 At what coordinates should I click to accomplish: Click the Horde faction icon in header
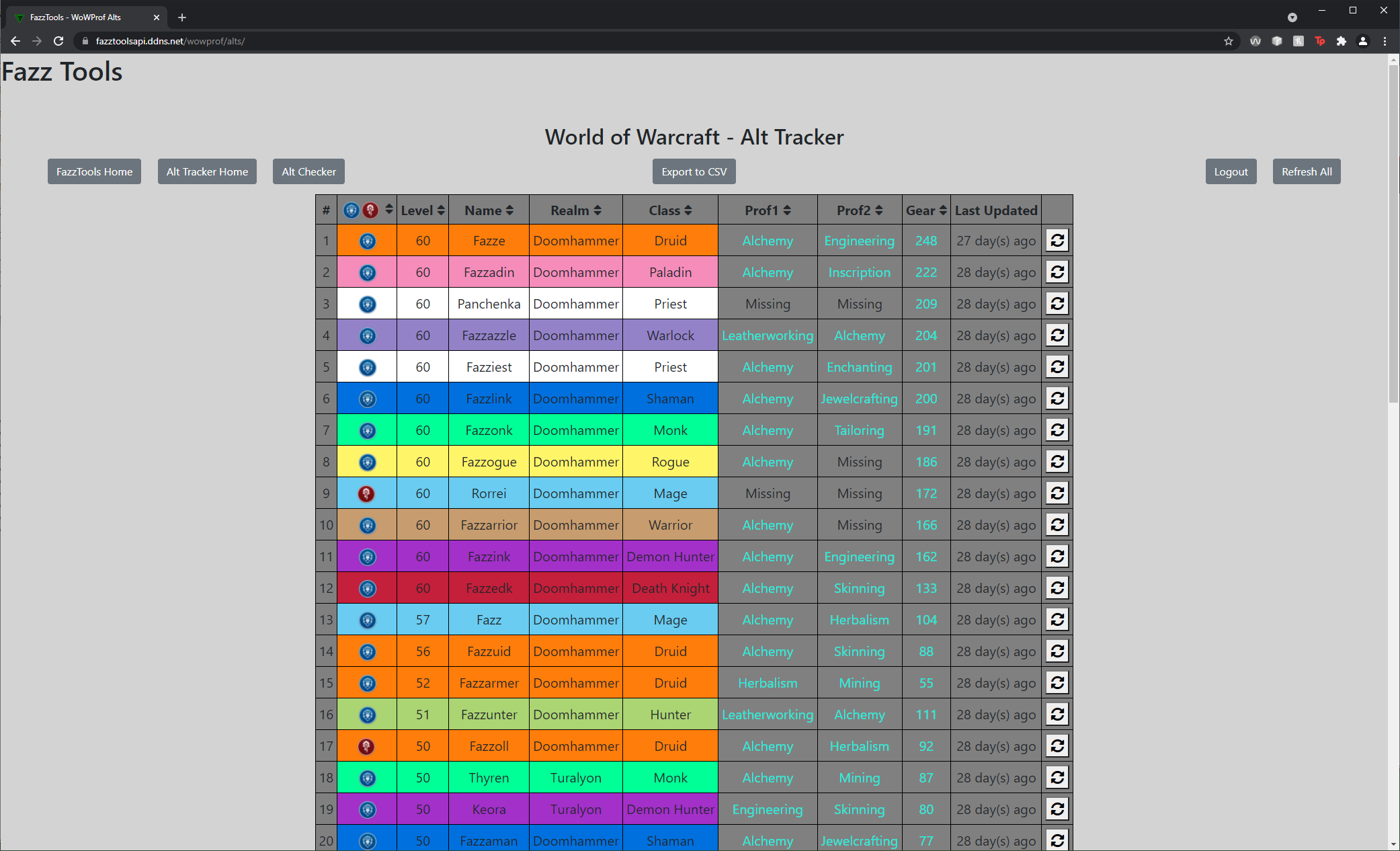tap(370, 210)
